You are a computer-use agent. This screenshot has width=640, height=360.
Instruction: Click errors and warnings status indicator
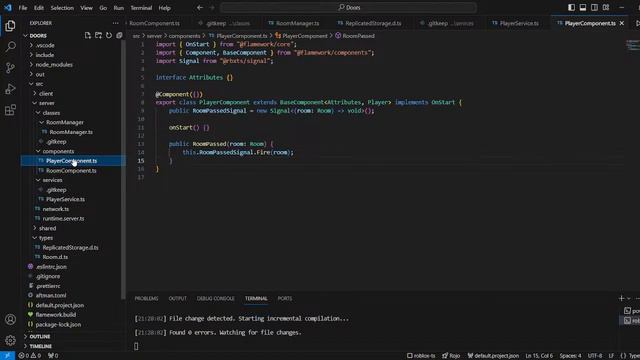(x=29, y=356)
